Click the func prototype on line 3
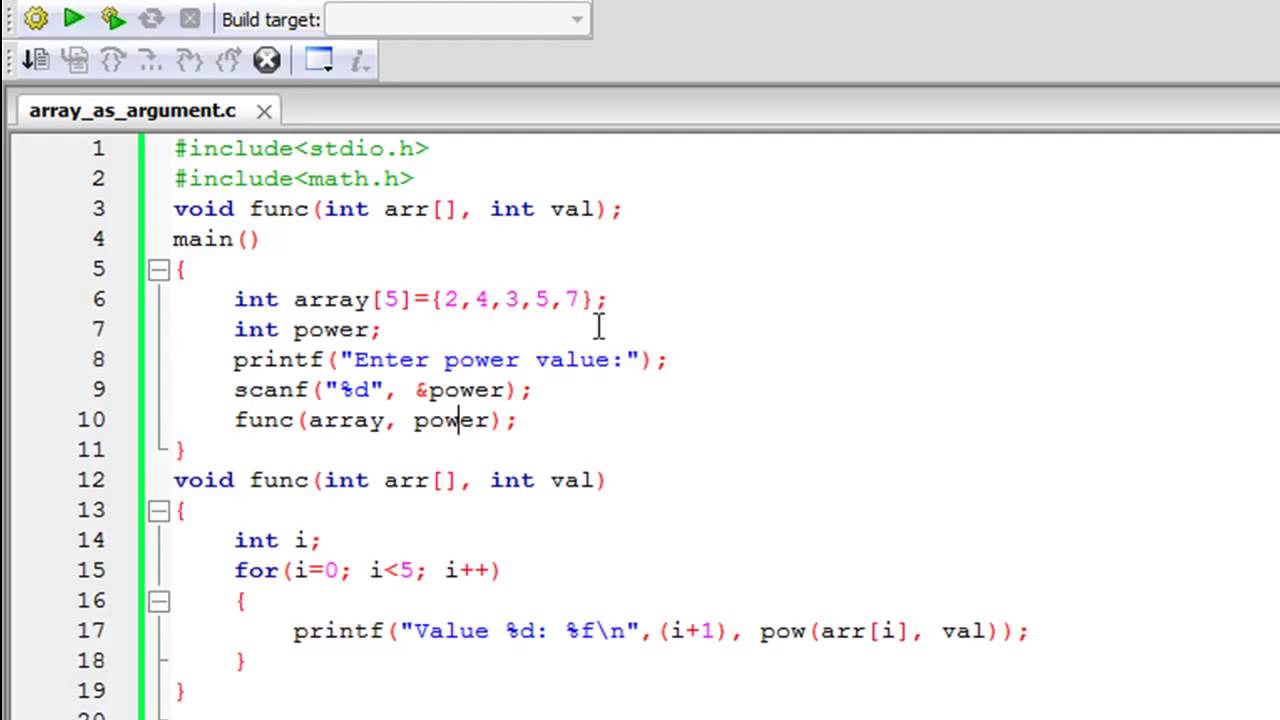Screen dimensions: 1280x720 click(x=397, y=208)
